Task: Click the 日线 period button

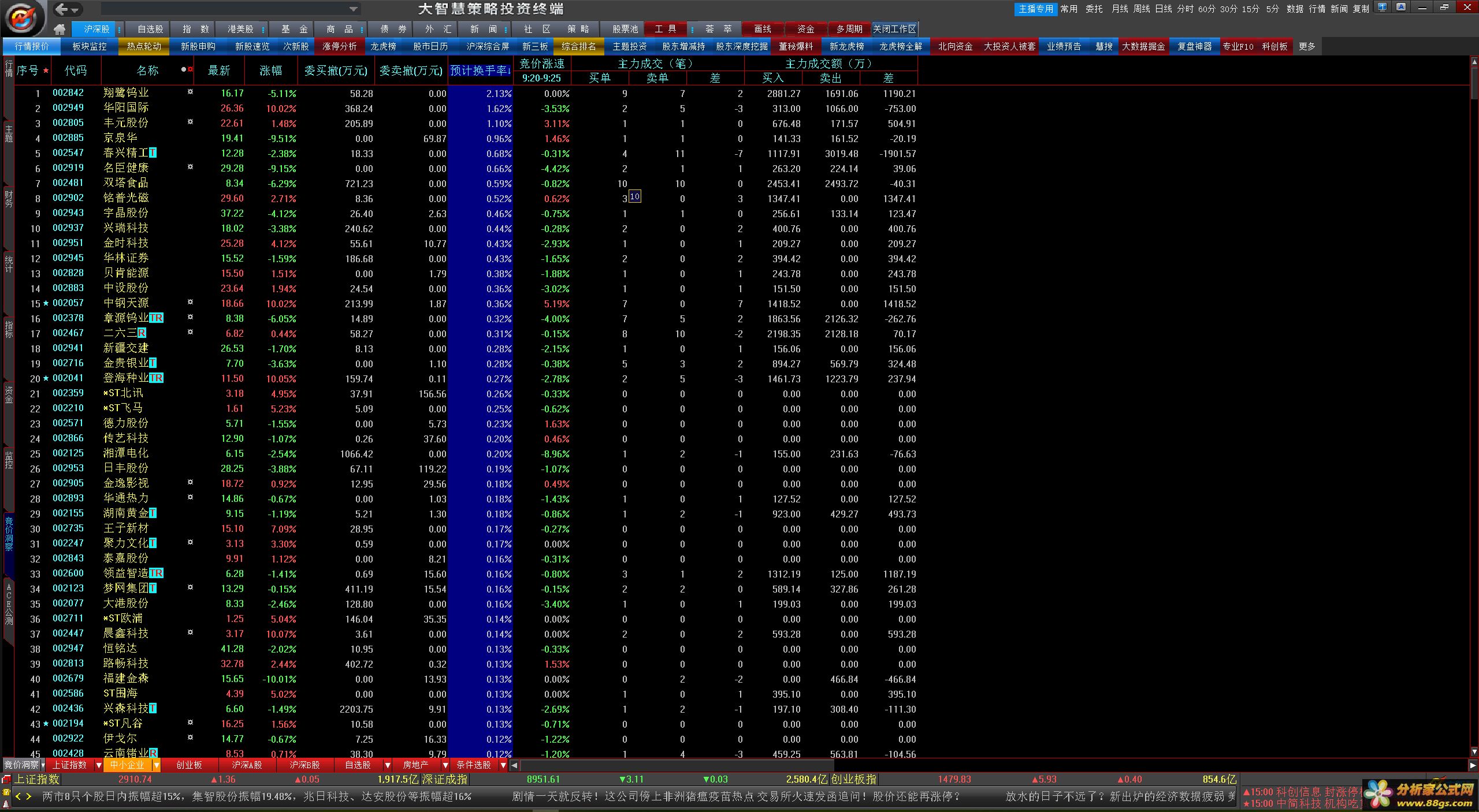Action: tap(1164, 9)
